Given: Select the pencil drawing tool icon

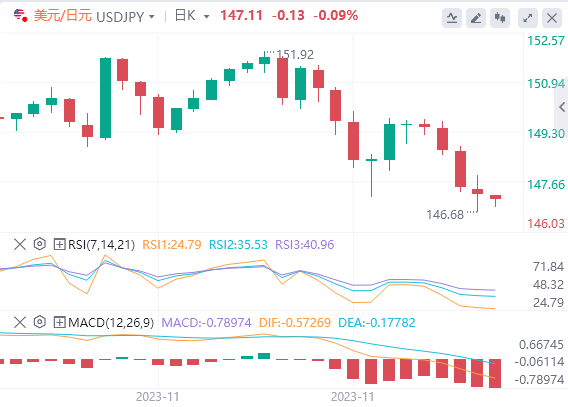Looking at the screenshot, I should click(x=476, y=18).
